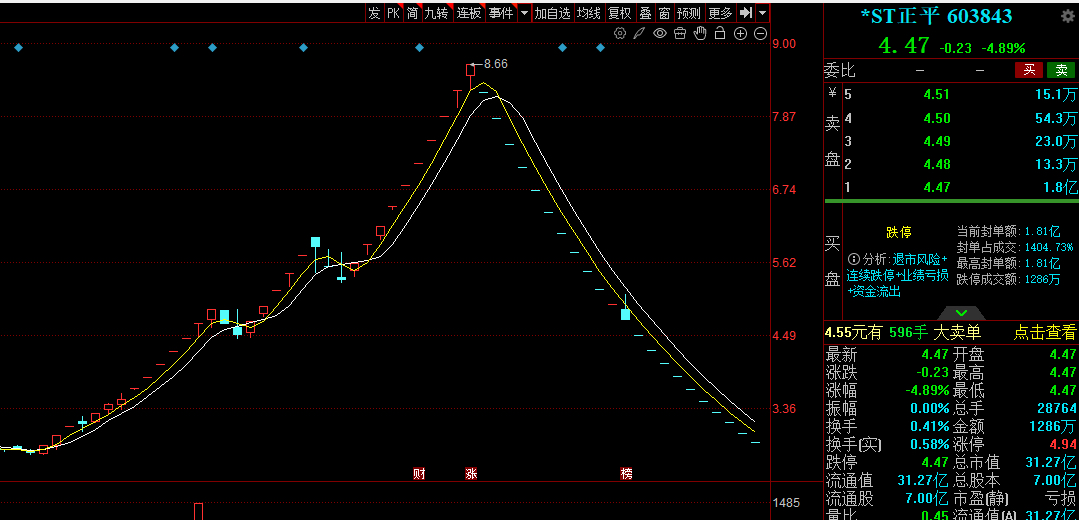The image size is (1079, 520).
Task: Toggle the chart lock icon
Action: tap(720, 34)
